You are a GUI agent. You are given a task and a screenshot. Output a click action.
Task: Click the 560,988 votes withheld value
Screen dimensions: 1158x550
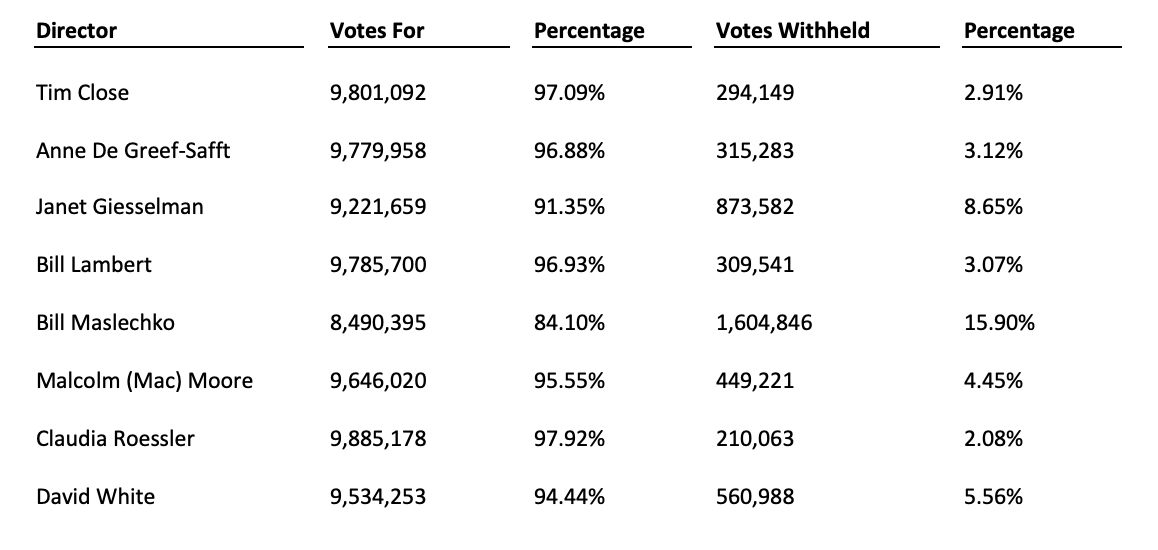(x=755, y=496)
